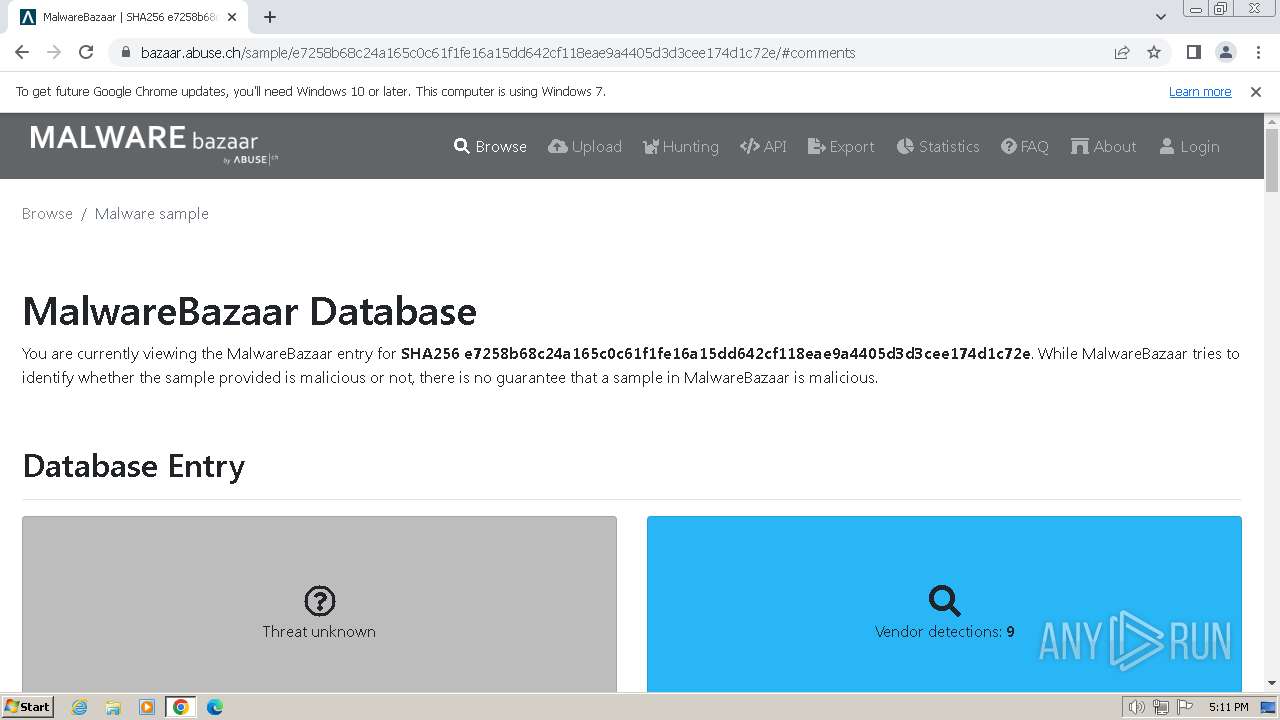Image resolution: width=1280 pixels, height=720 pixels.
Task: Click the vertical scrollbar thumb
Action: pos(1272,160)
